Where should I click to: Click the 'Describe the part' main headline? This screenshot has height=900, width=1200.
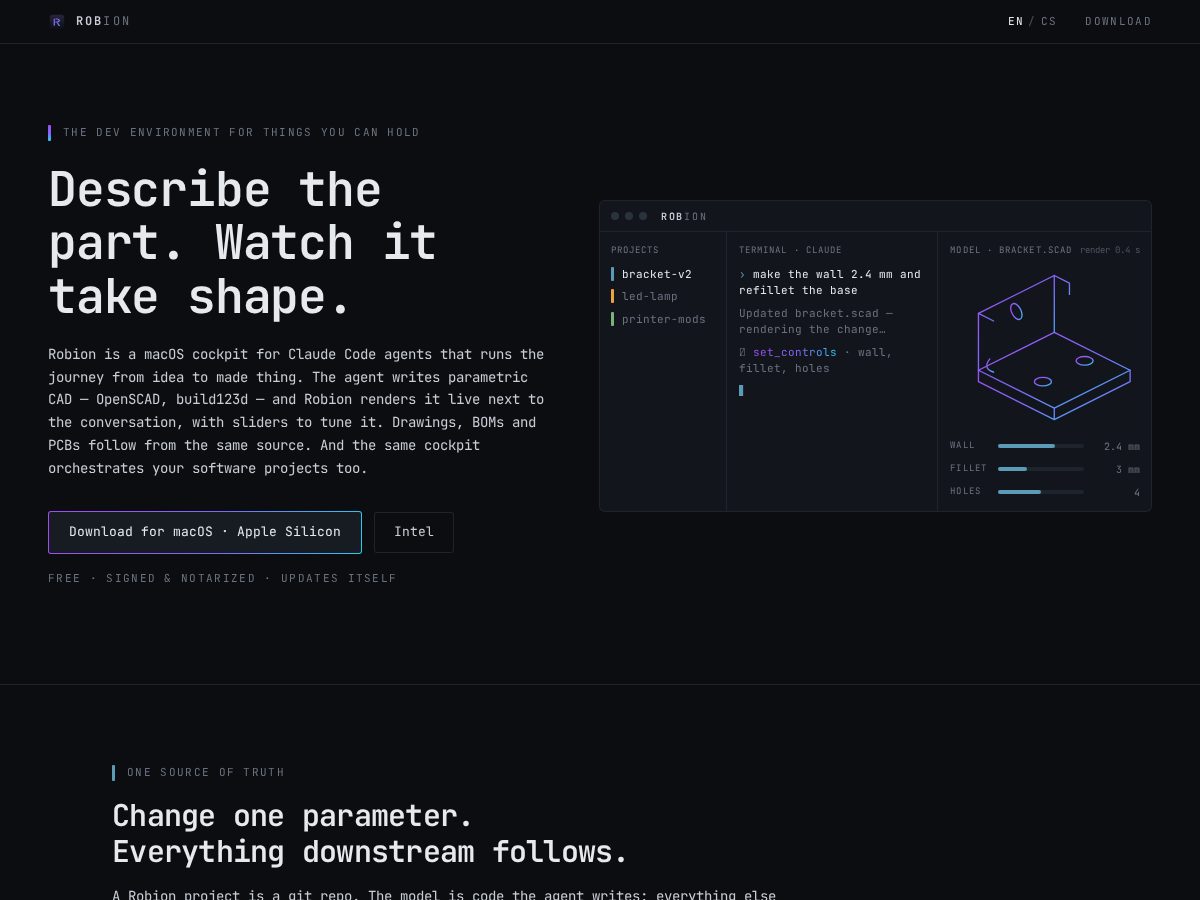[243, 244]
